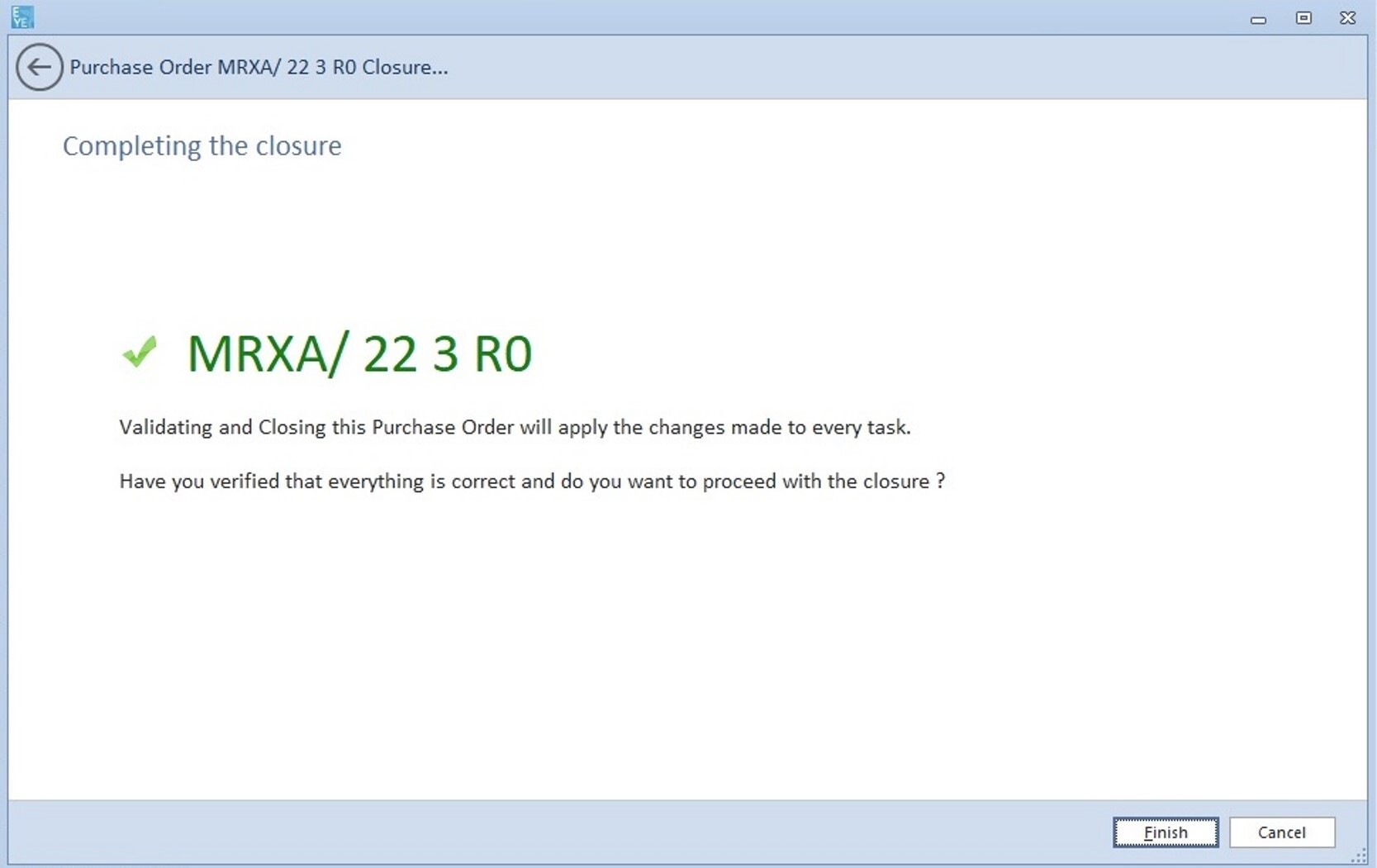This screenshot has height=868, width=1377.
Task: Maximize the Purchase Order Closure window
Action: pos(1303,18)
